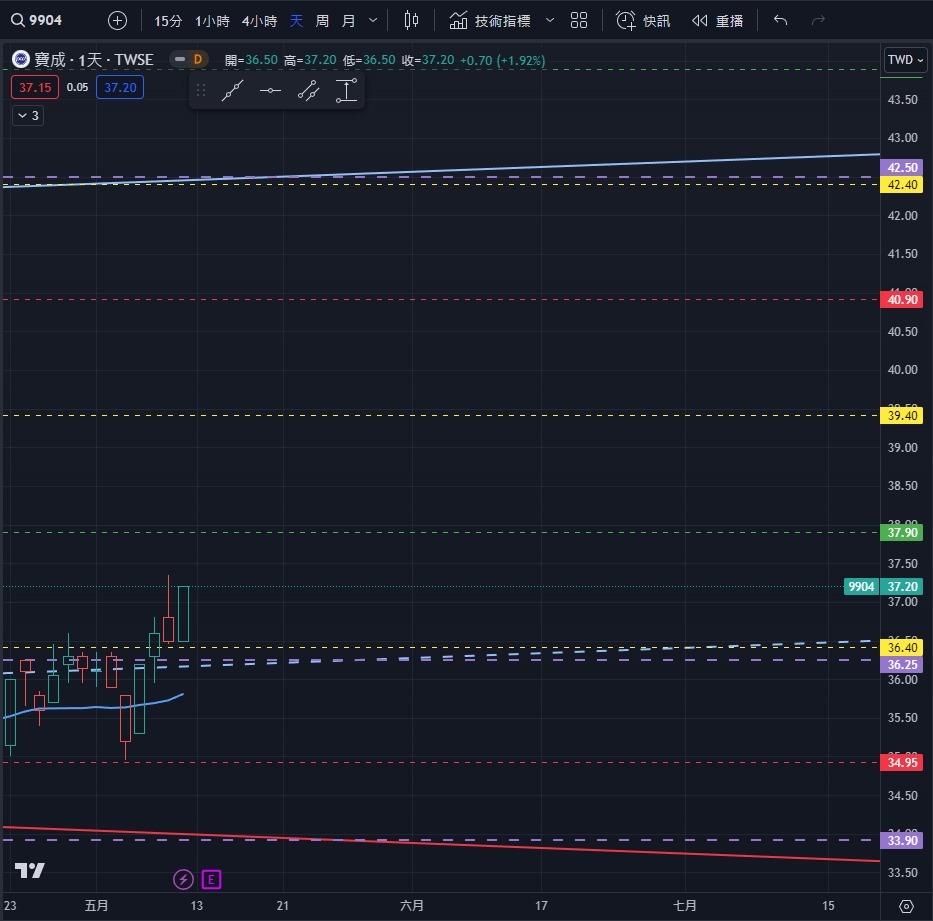Toggle the D data mode pill
933x921 pixels.
(x=188, y=60)
